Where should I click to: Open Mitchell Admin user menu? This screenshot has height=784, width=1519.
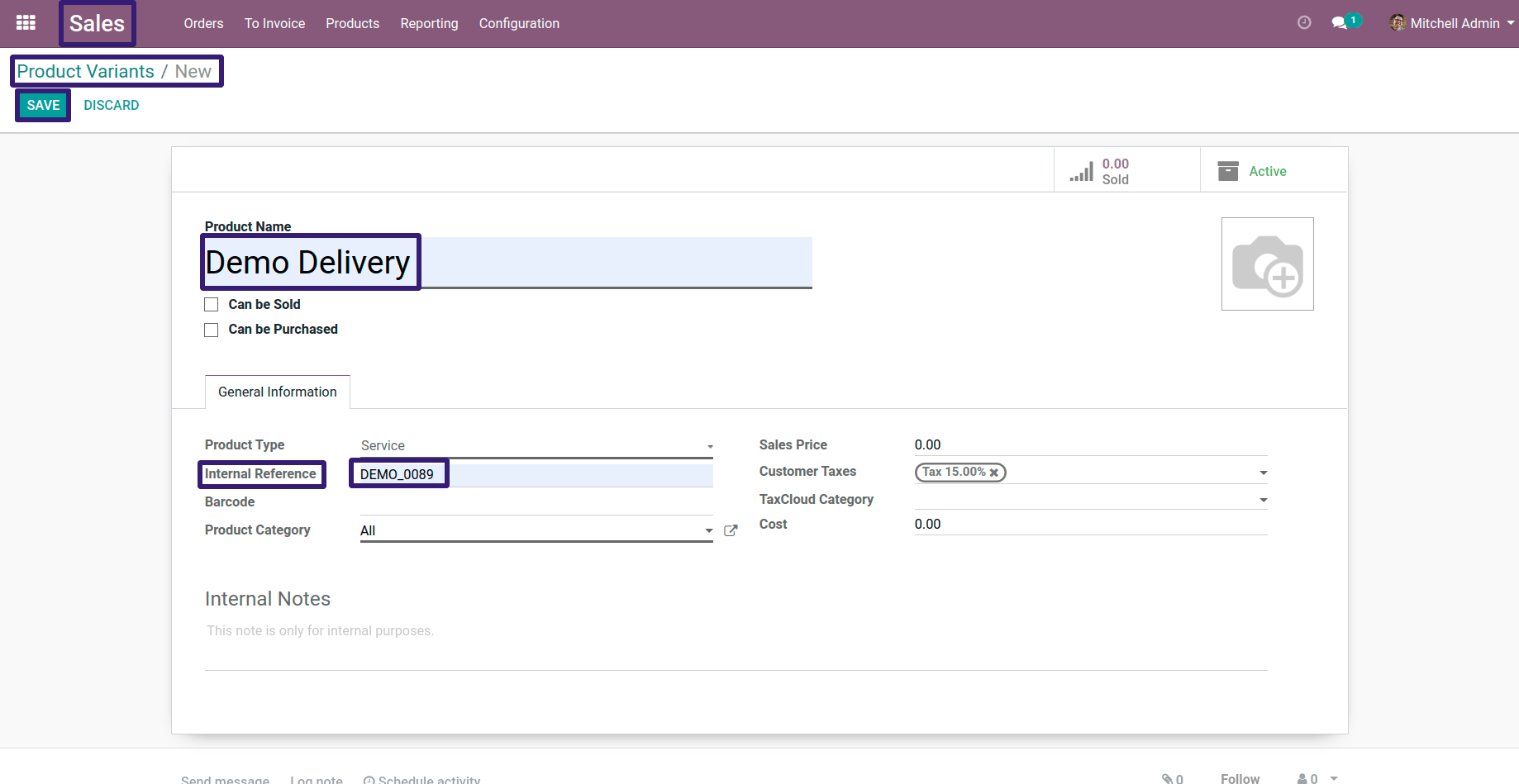click(1452, 23)
